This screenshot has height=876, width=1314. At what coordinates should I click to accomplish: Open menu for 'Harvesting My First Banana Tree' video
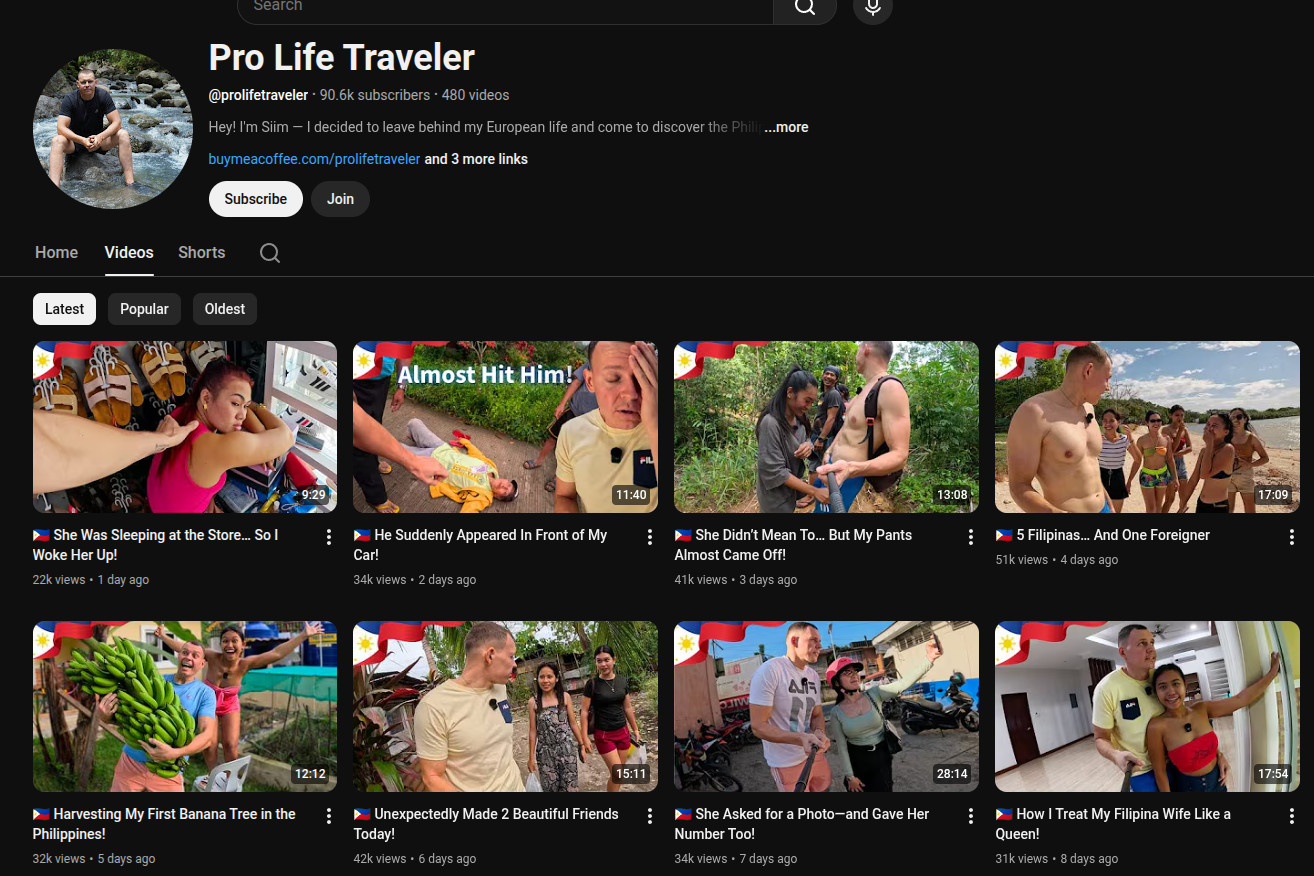click(329, 816)
